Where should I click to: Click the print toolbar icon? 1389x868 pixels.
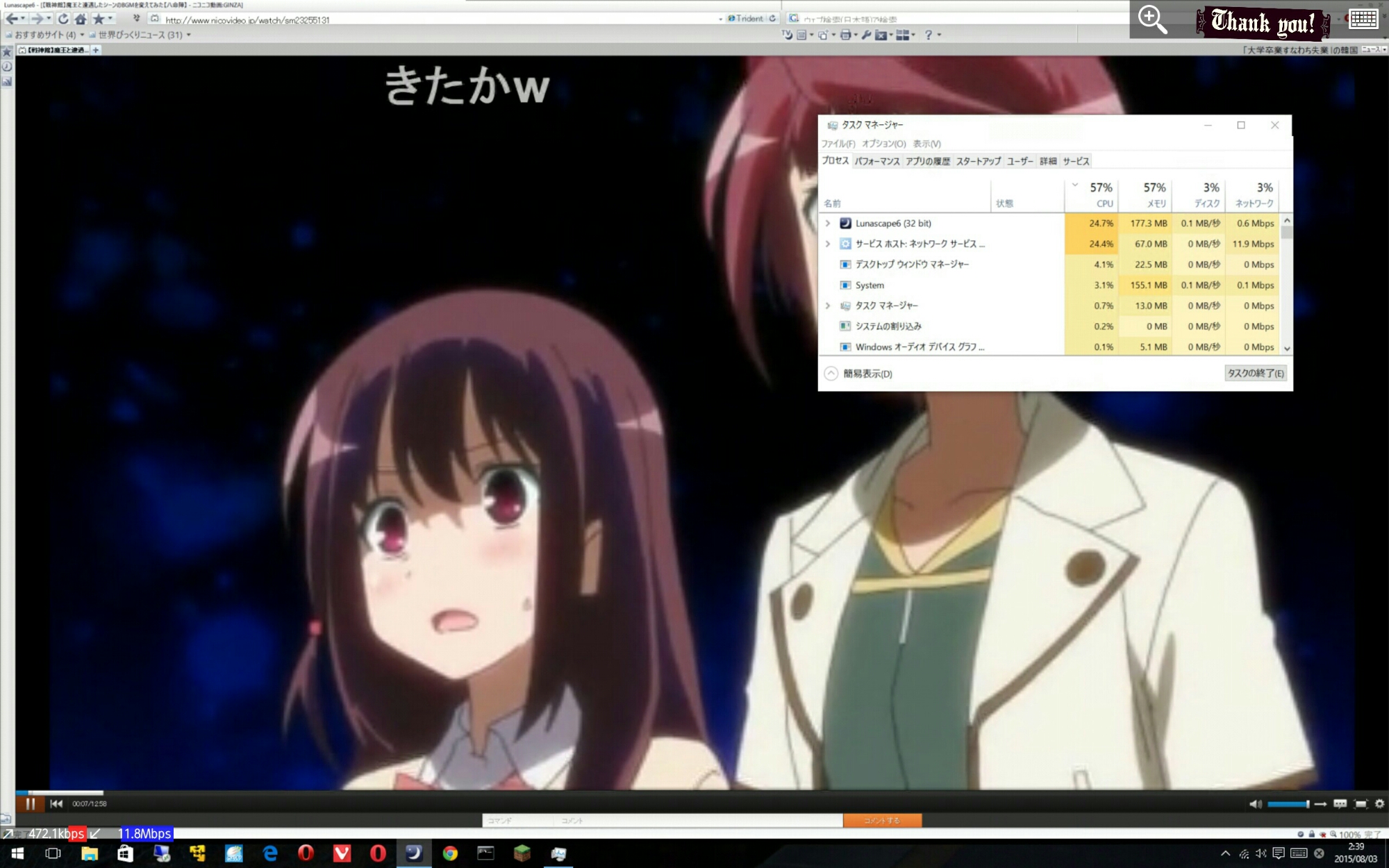coord(845,35)
